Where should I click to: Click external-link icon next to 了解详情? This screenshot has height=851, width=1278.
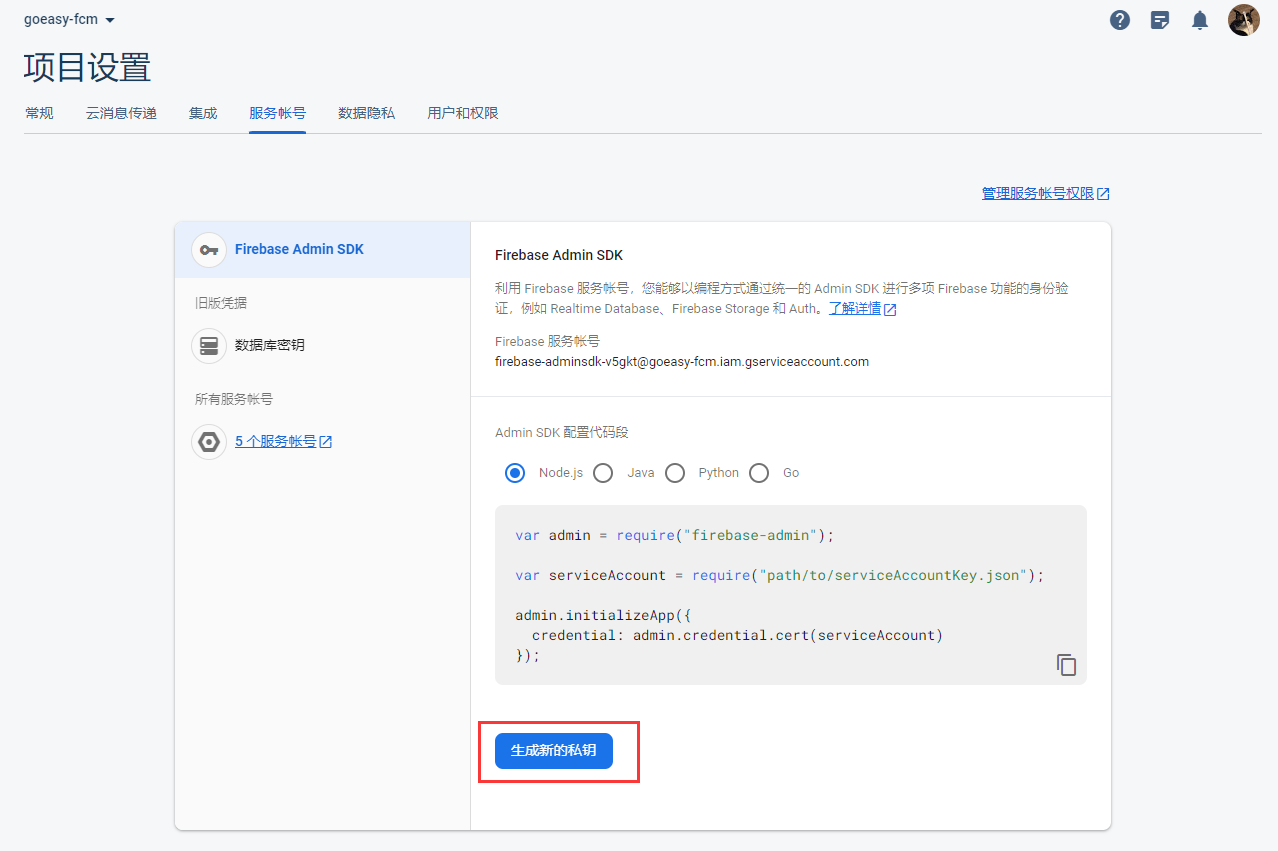pyautogui.click(x=890, y=309)
